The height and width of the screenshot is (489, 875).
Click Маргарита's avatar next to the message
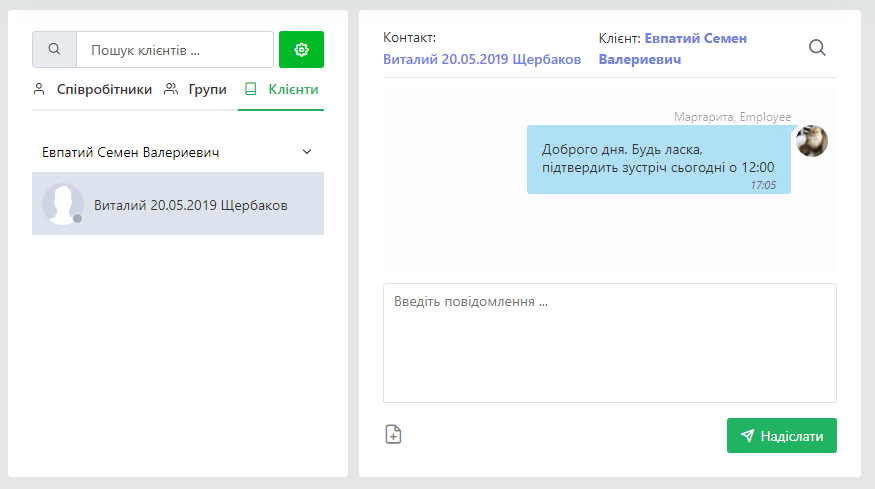click(x=811, y=141)
